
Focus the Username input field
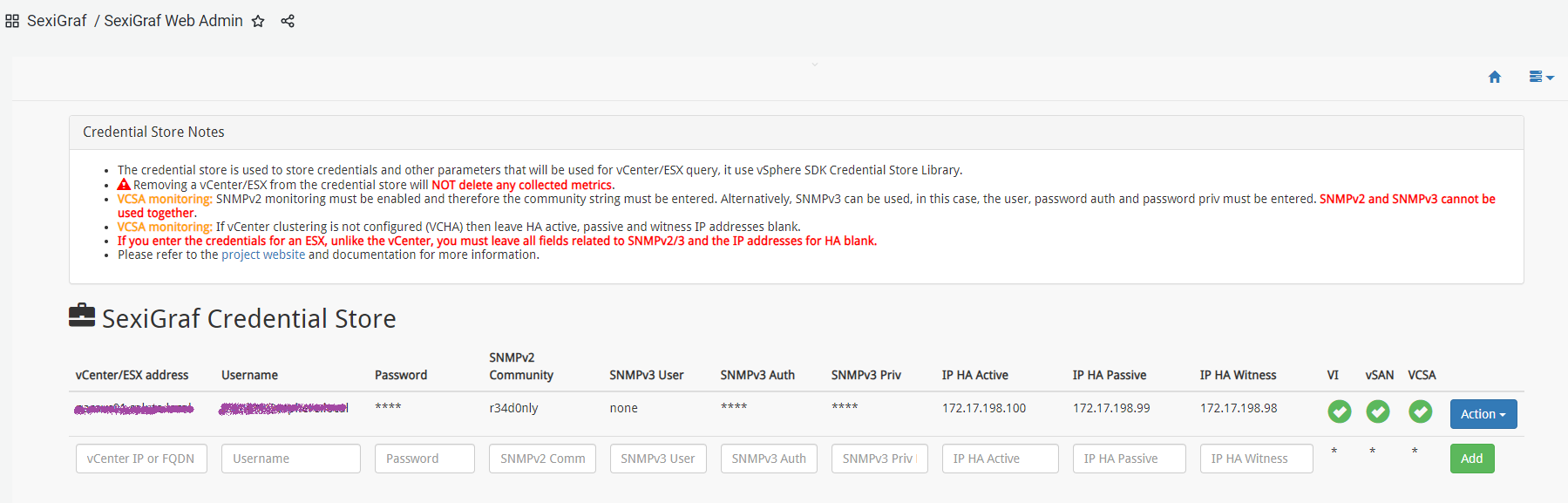291,459
